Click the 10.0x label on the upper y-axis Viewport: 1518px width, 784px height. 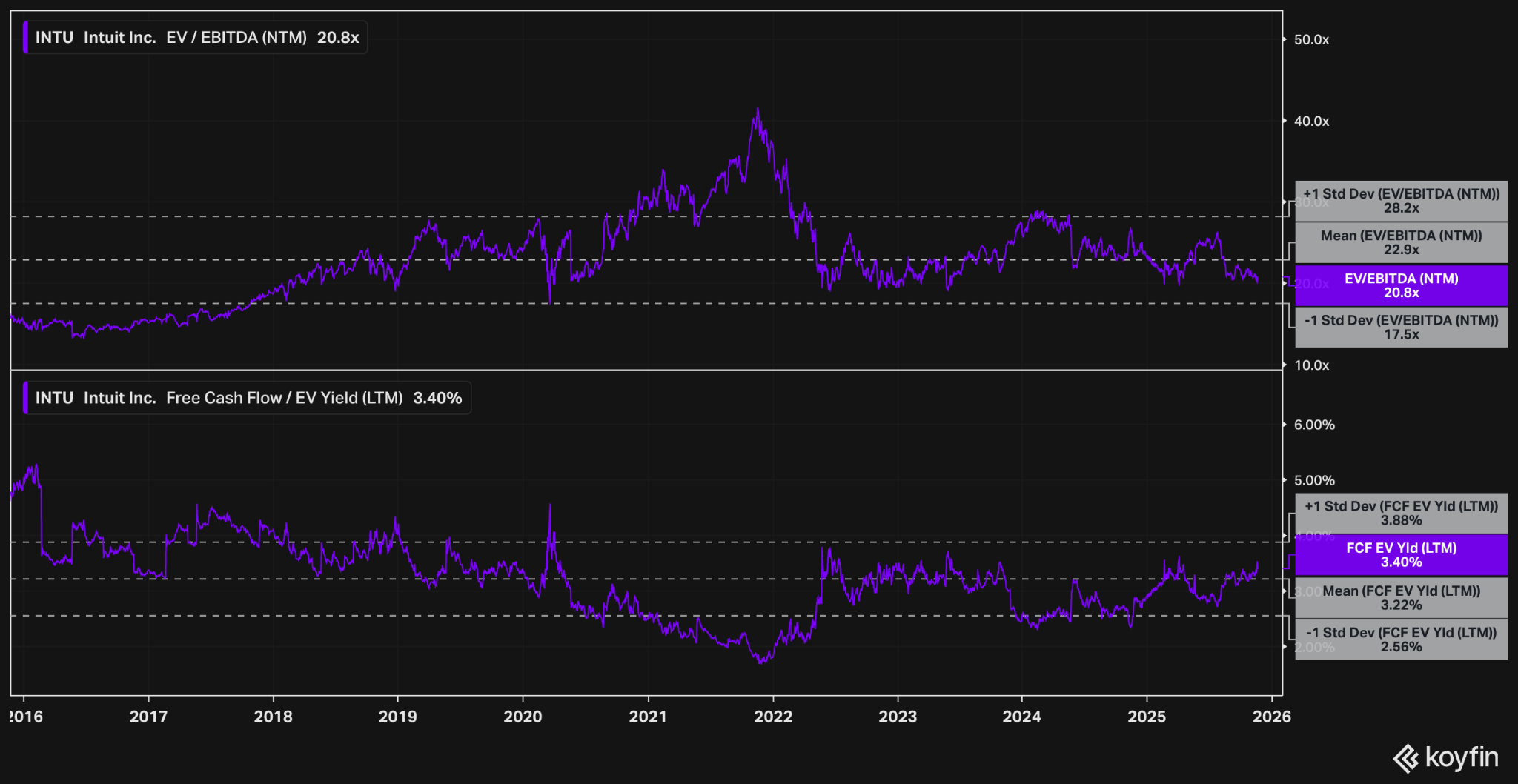coord(1311,365)
